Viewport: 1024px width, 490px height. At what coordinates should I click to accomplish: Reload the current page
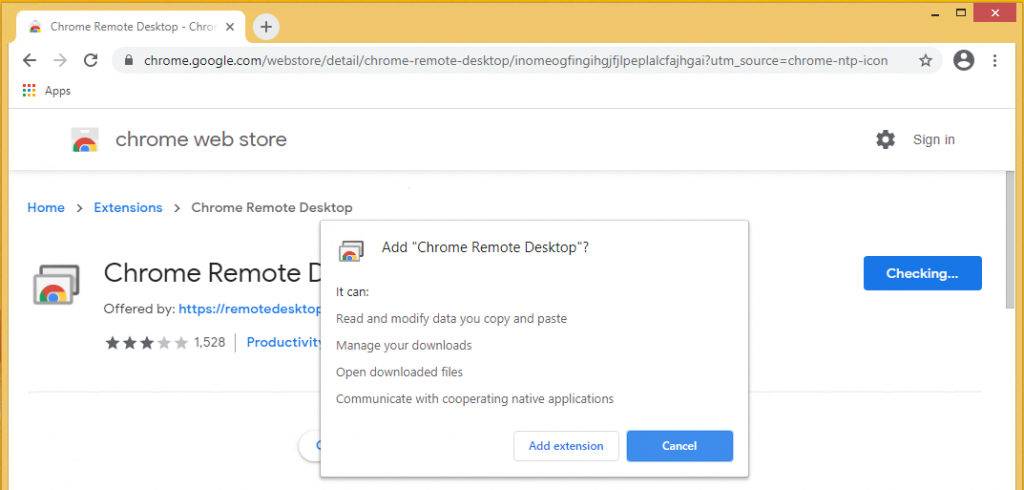click(x=90, y=61)
